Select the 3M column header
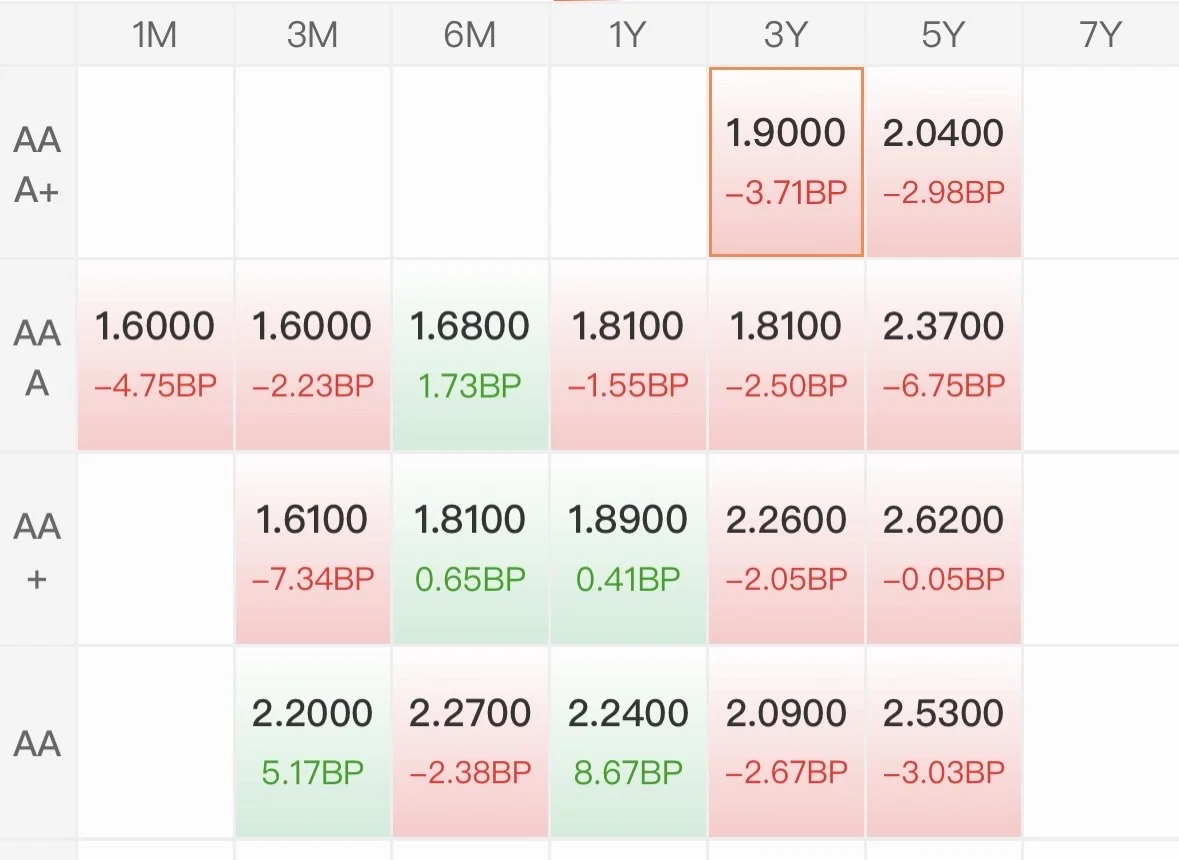Screen dimensions: 1179x860 point(312,35)
